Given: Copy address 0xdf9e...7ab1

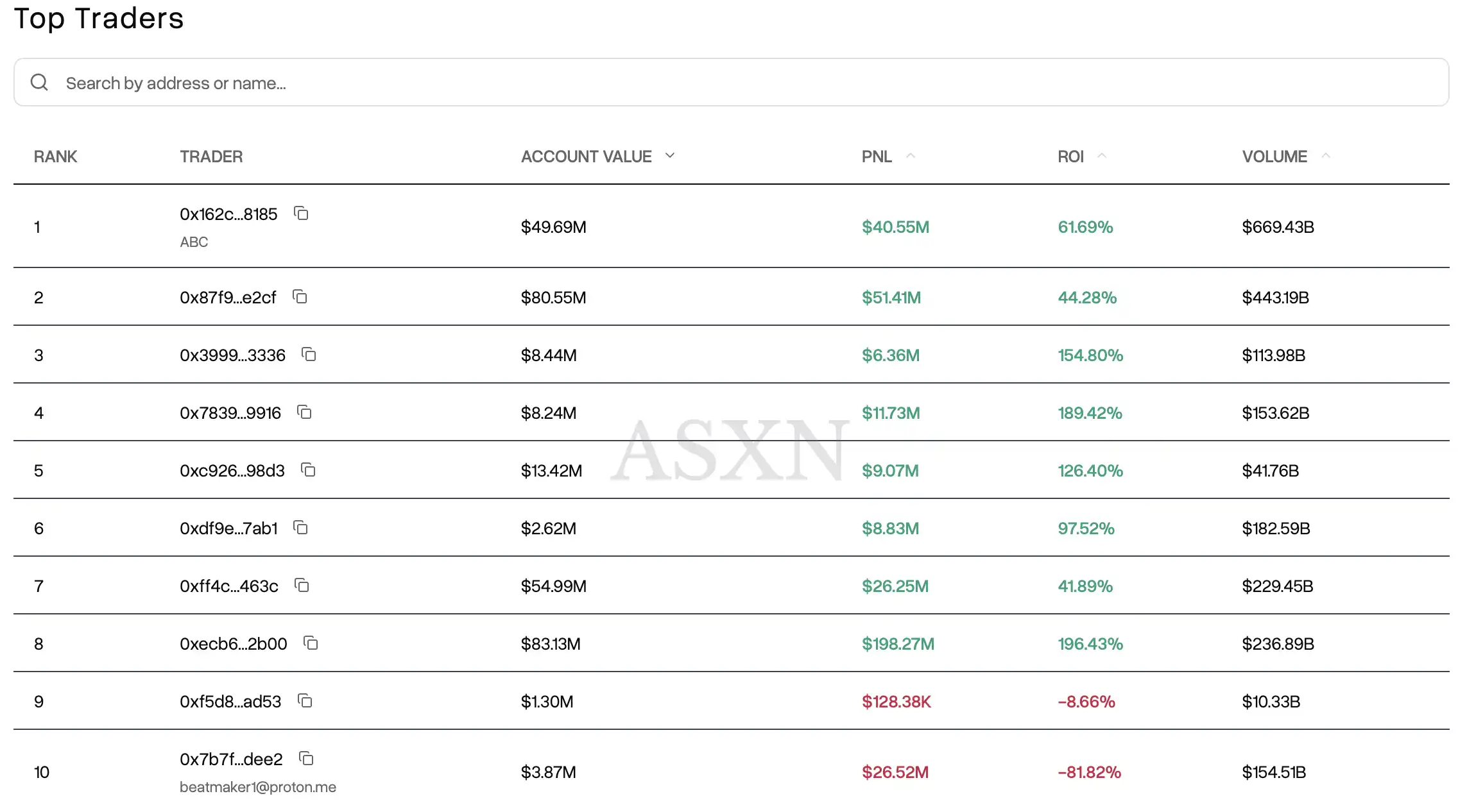Looking at the screenshot, I should 300,528.
